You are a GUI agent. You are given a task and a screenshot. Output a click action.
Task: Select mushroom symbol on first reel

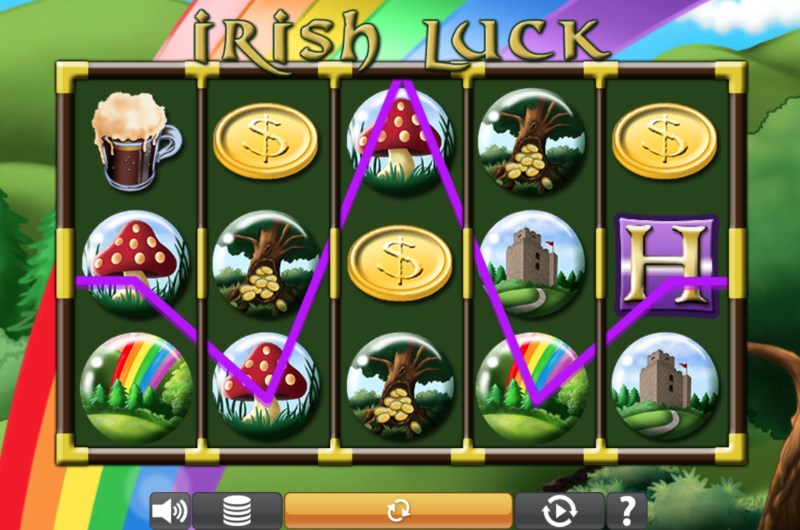[x=135, y=264]
